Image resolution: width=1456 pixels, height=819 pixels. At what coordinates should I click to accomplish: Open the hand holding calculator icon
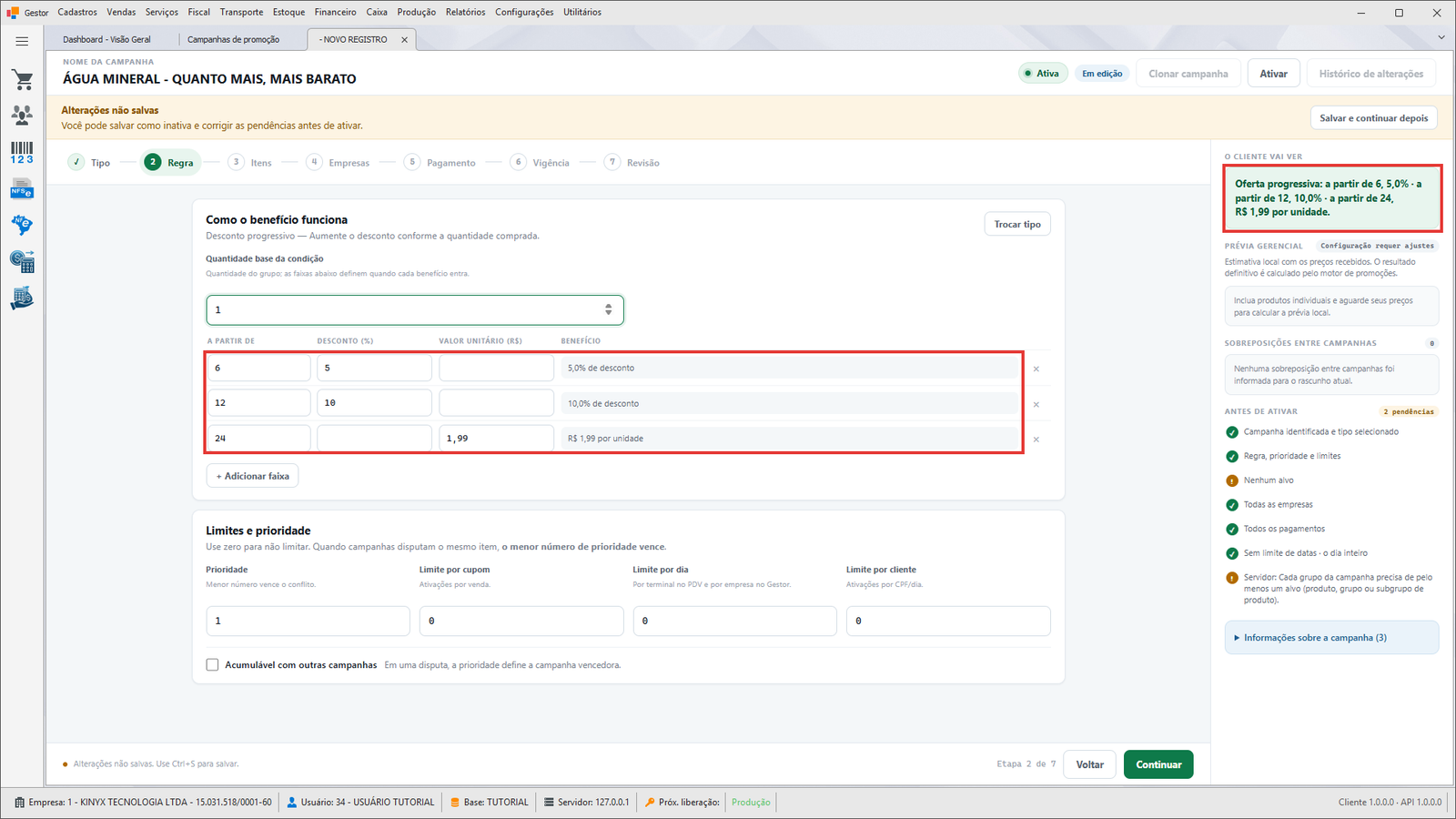(22, 298)
